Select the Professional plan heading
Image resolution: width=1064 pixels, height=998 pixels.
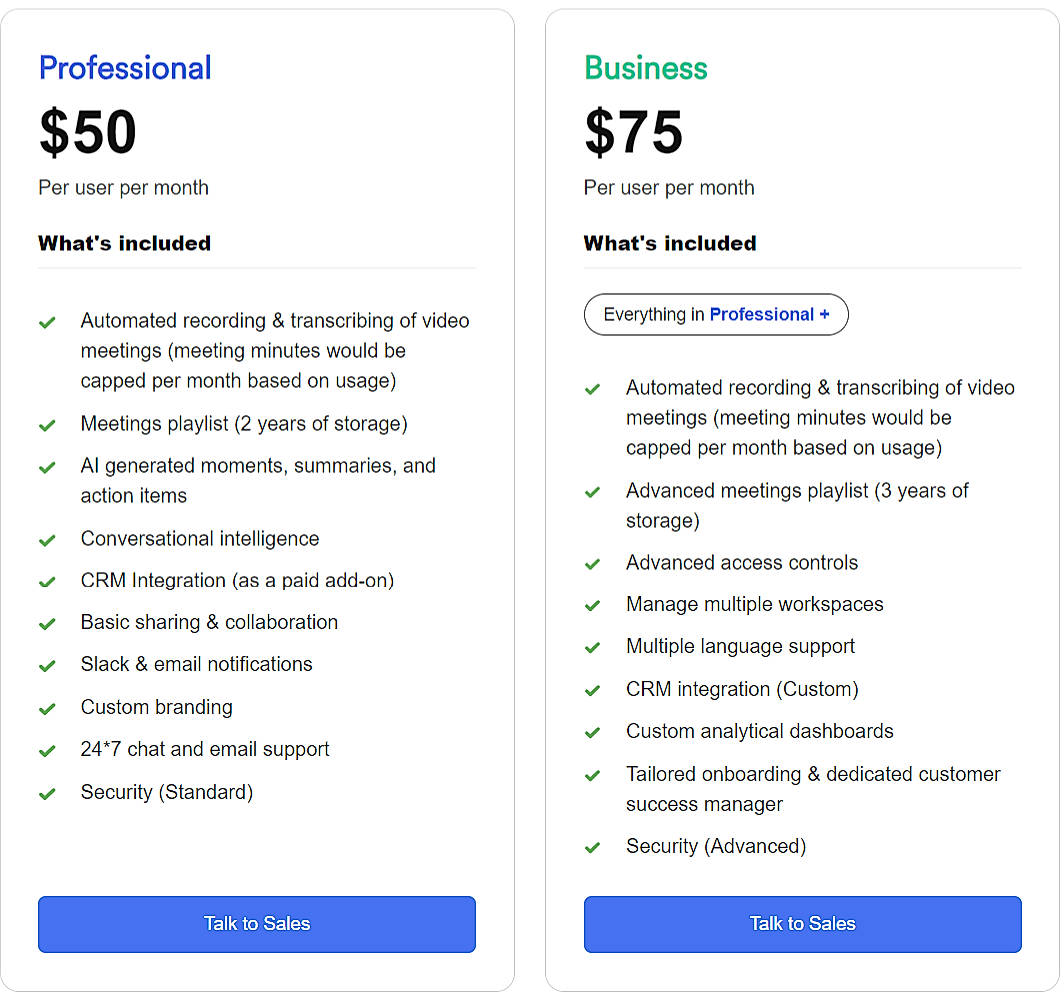click(x=124, y=68)
